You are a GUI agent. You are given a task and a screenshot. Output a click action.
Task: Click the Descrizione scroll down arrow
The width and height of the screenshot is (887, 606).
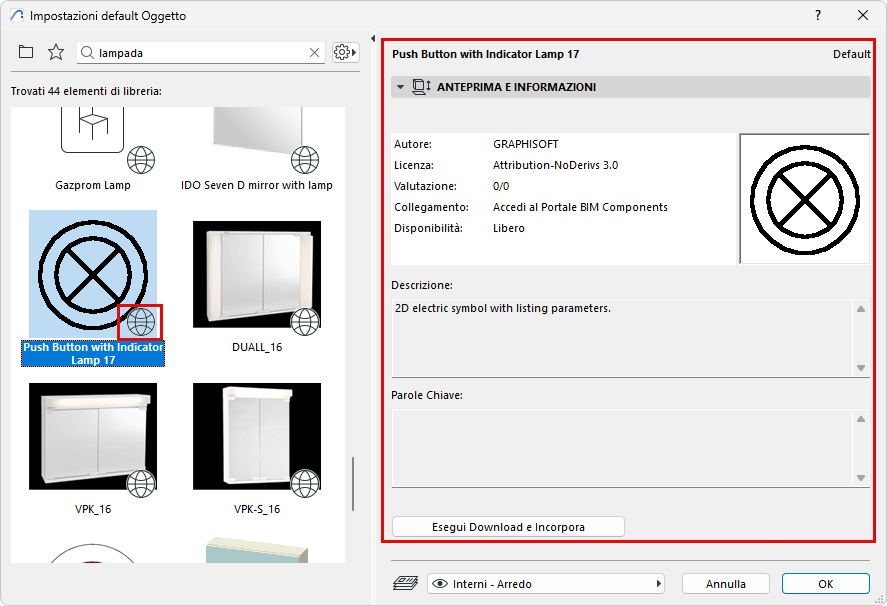click(860, 368)
